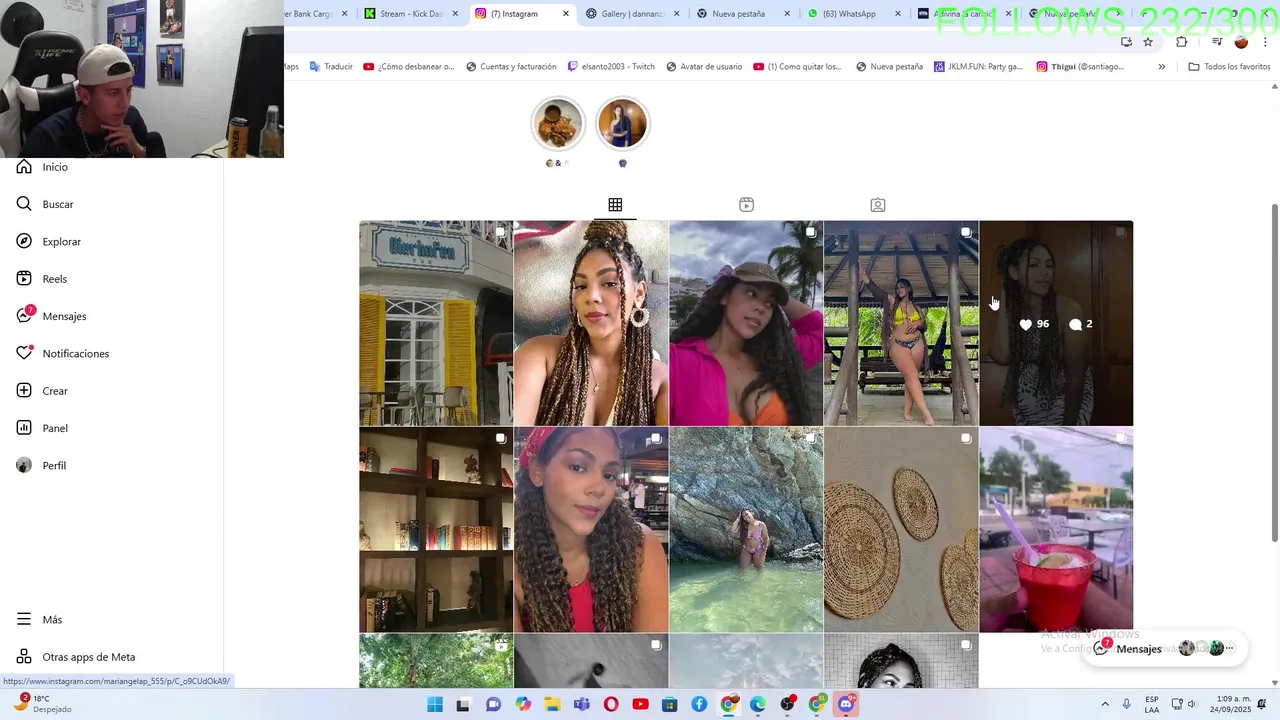Image resolution: width=1280 pixels, height=720 pixels.
Task: Click the microphone tray icon
Action: (x=1127, y=705)
